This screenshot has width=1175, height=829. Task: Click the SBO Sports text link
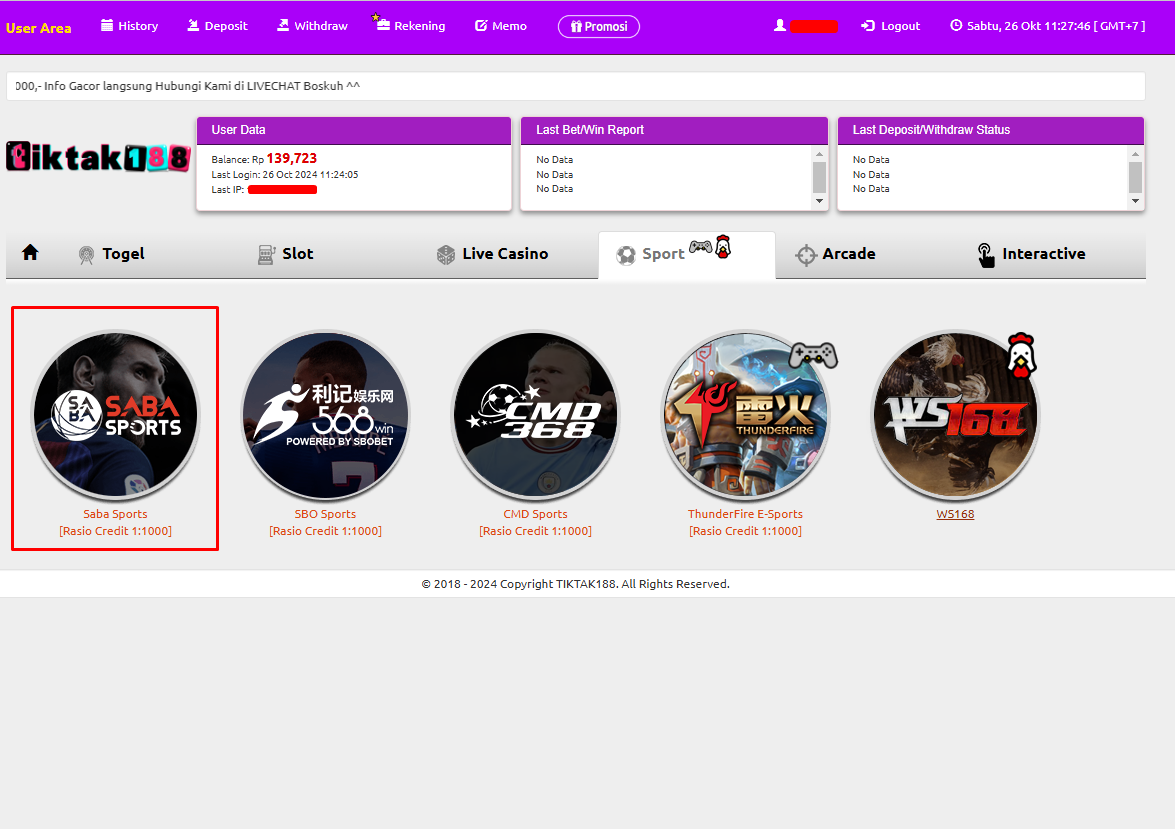325,514
